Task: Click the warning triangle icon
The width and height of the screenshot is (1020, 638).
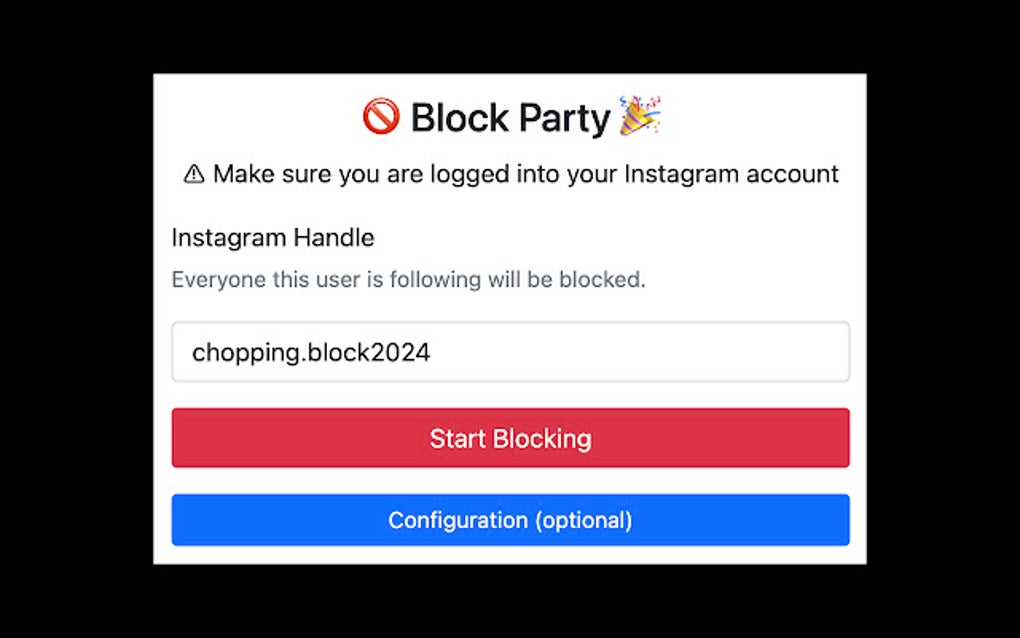Action: point(193,174)
